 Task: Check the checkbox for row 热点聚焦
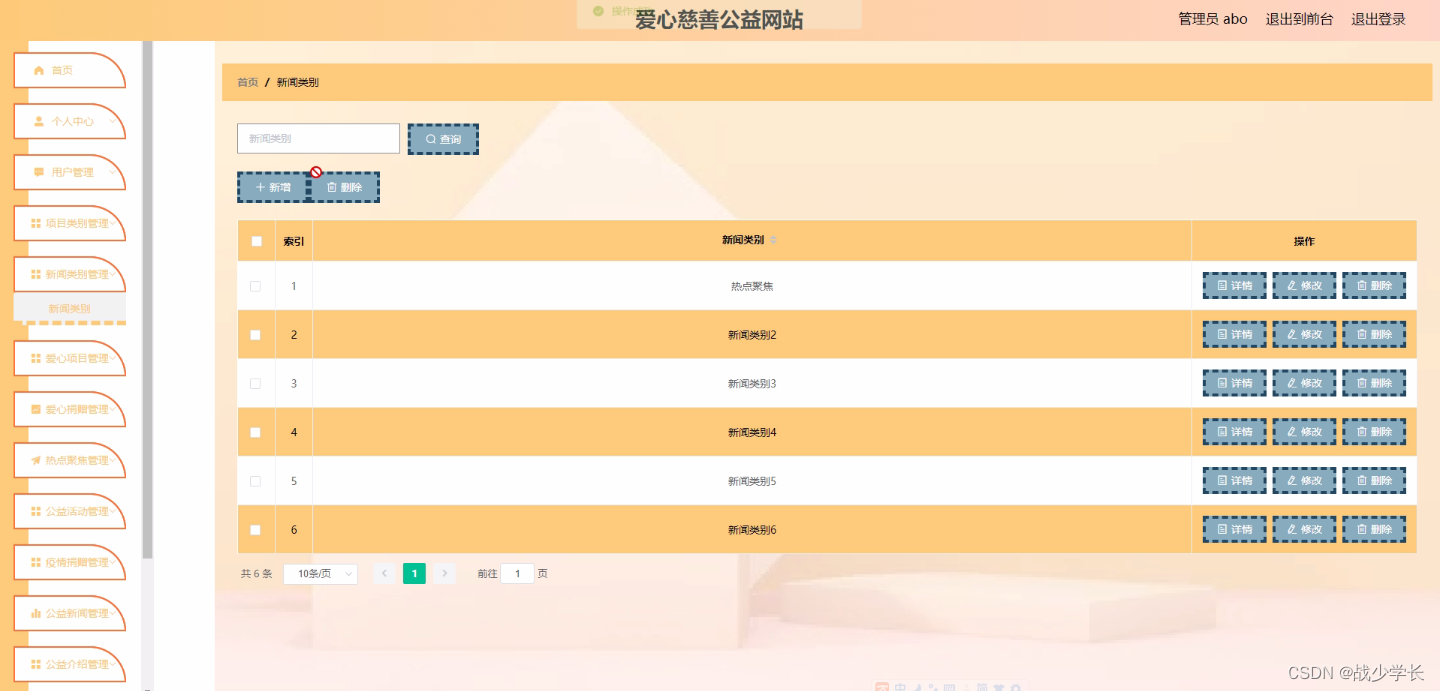pos(255,286)
